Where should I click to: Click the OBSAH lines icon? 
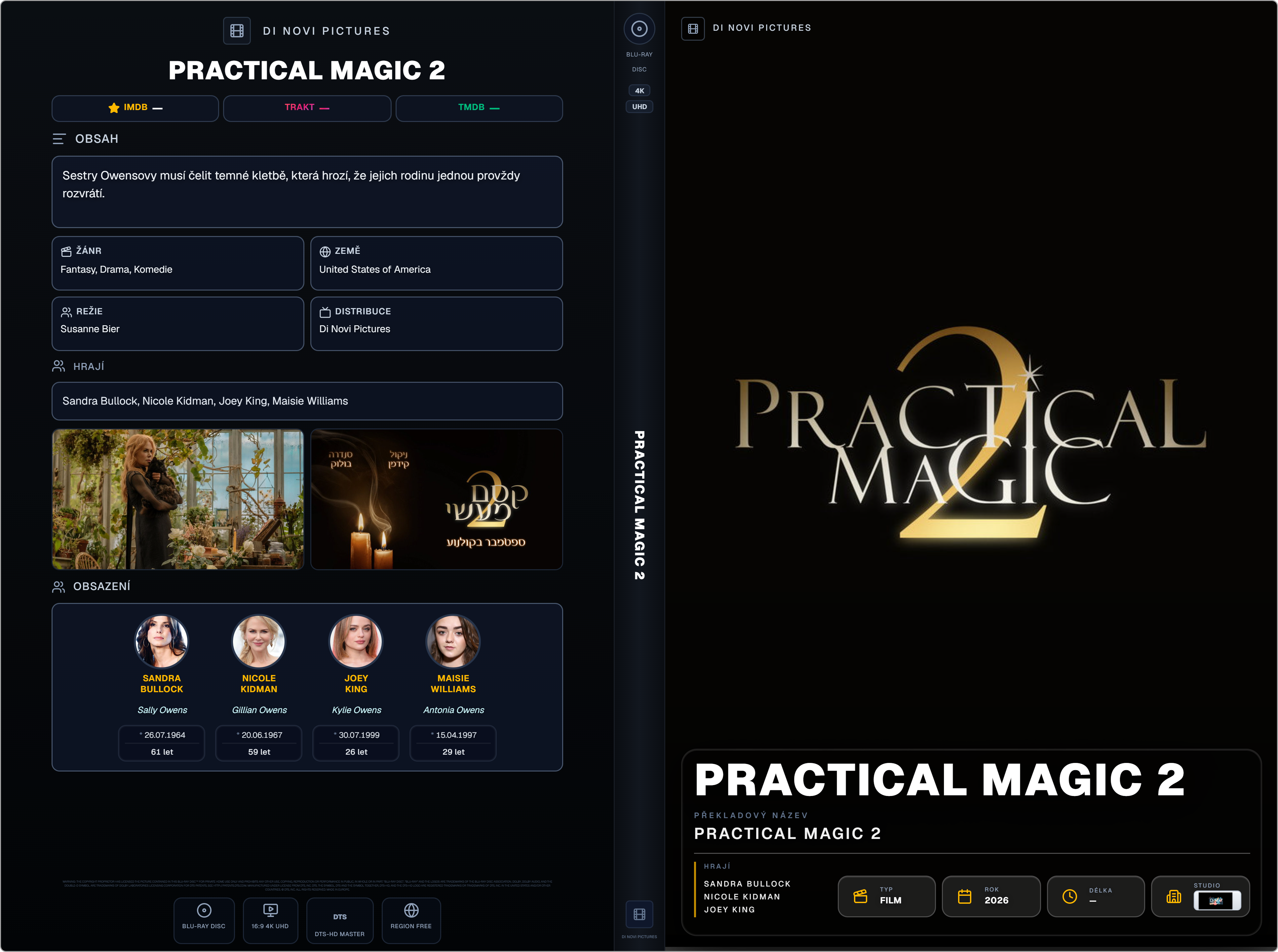point(59,139)
